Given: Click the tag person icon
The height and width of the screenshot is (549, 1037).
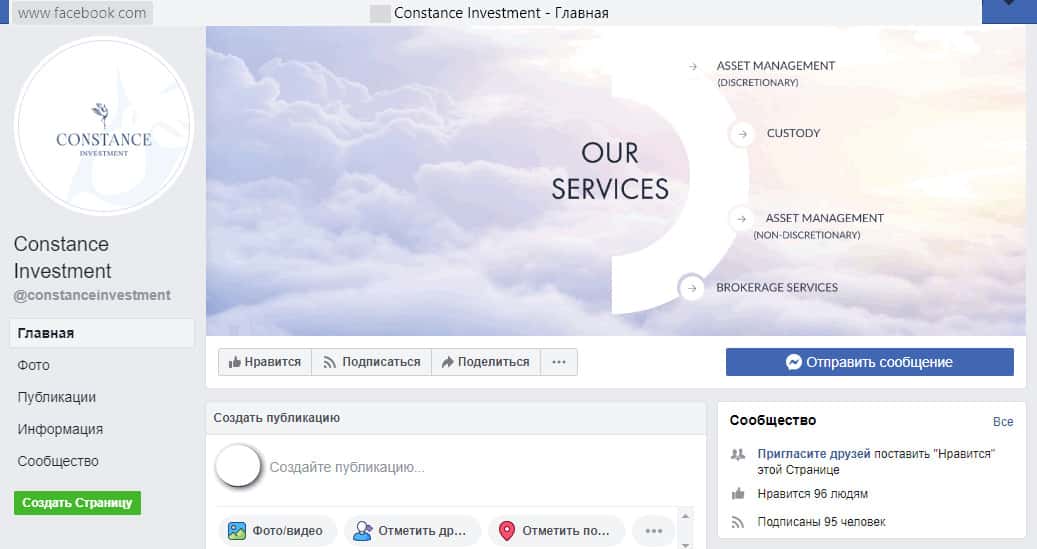Looking at the screenshot, I should (x=362, y=530).
